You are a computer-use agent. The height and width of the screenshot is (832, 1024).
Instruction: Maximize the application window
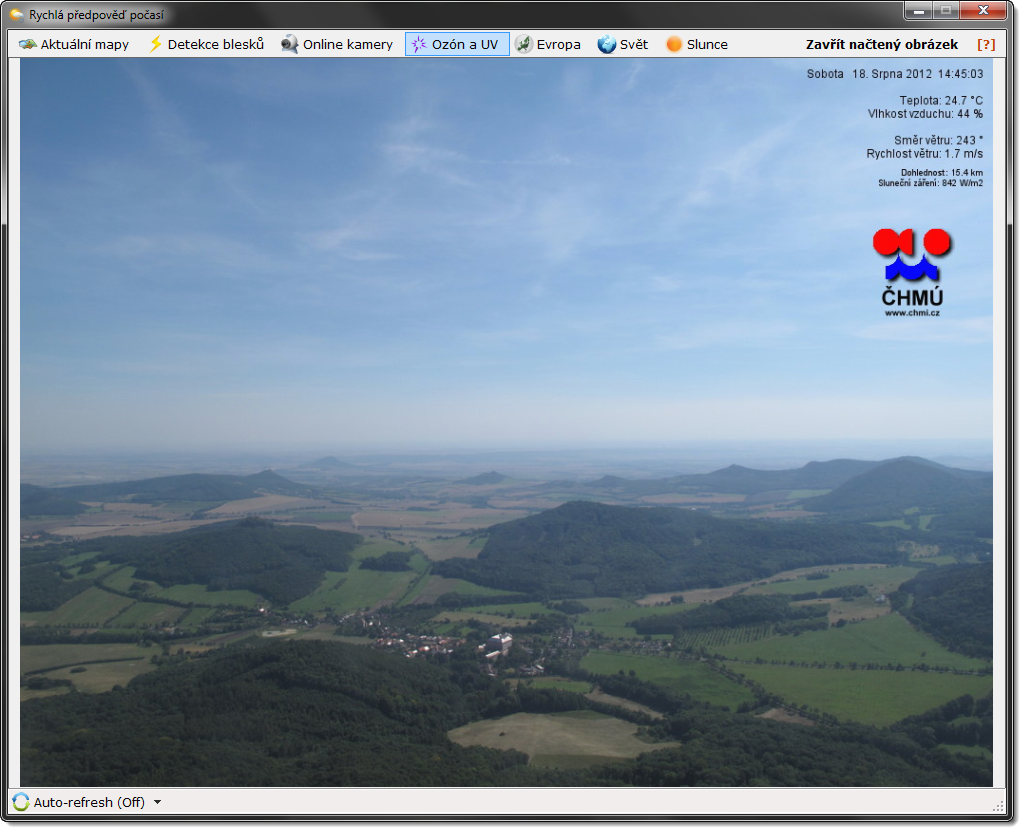point(946,11)
